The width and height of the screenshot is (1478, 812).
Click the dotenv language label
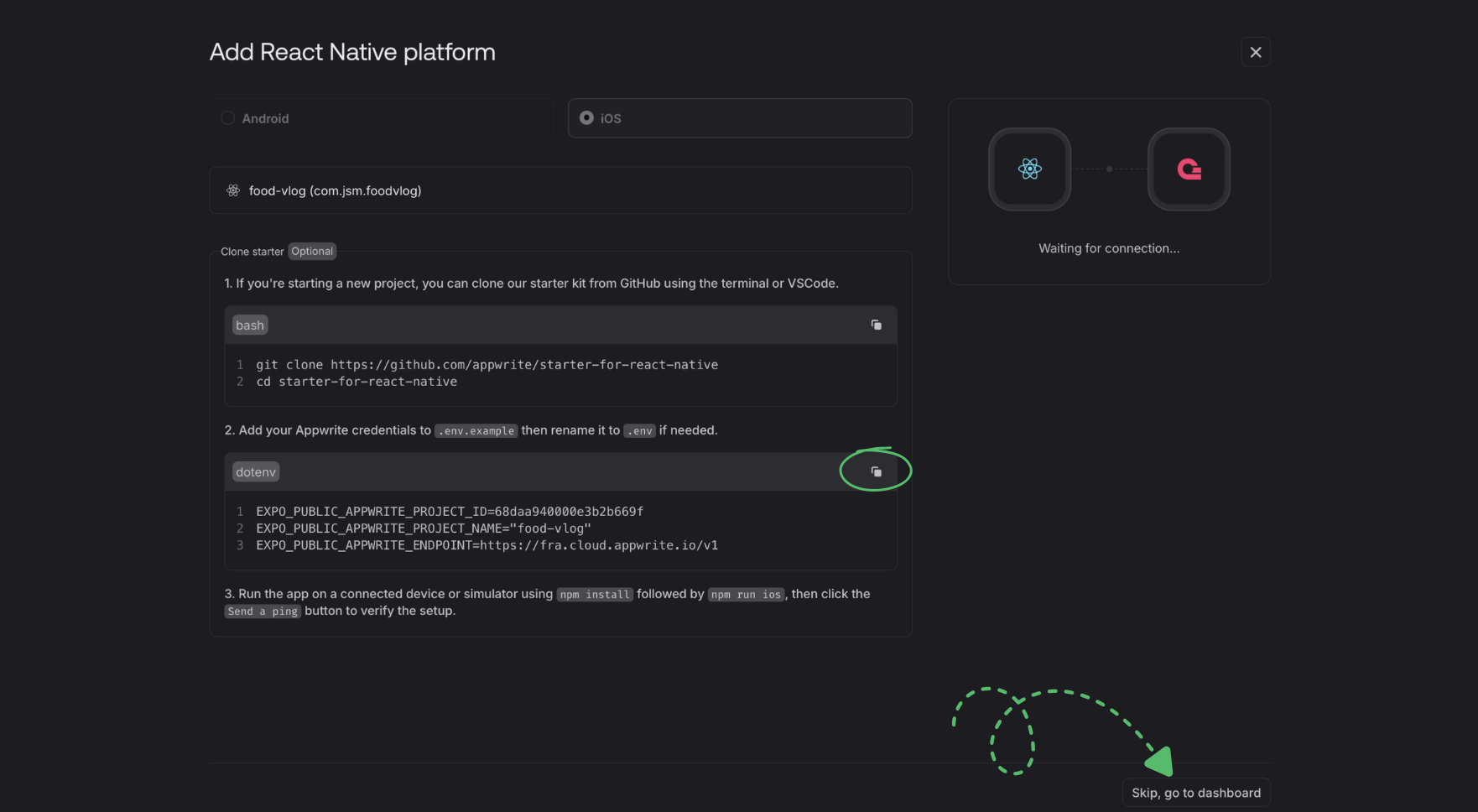point(256,472)
